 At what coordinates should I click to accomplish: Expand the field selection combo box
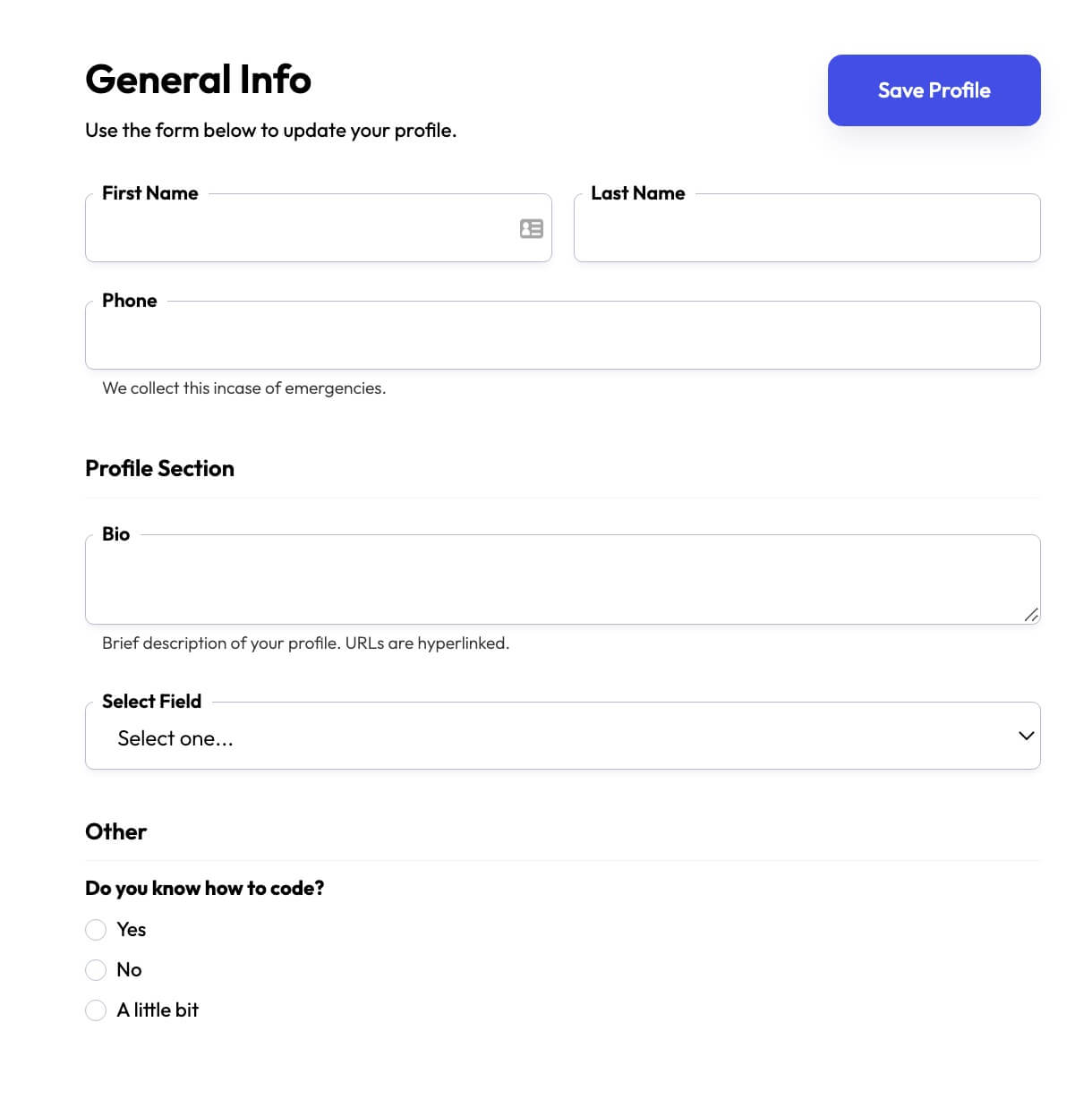point(562,736)
